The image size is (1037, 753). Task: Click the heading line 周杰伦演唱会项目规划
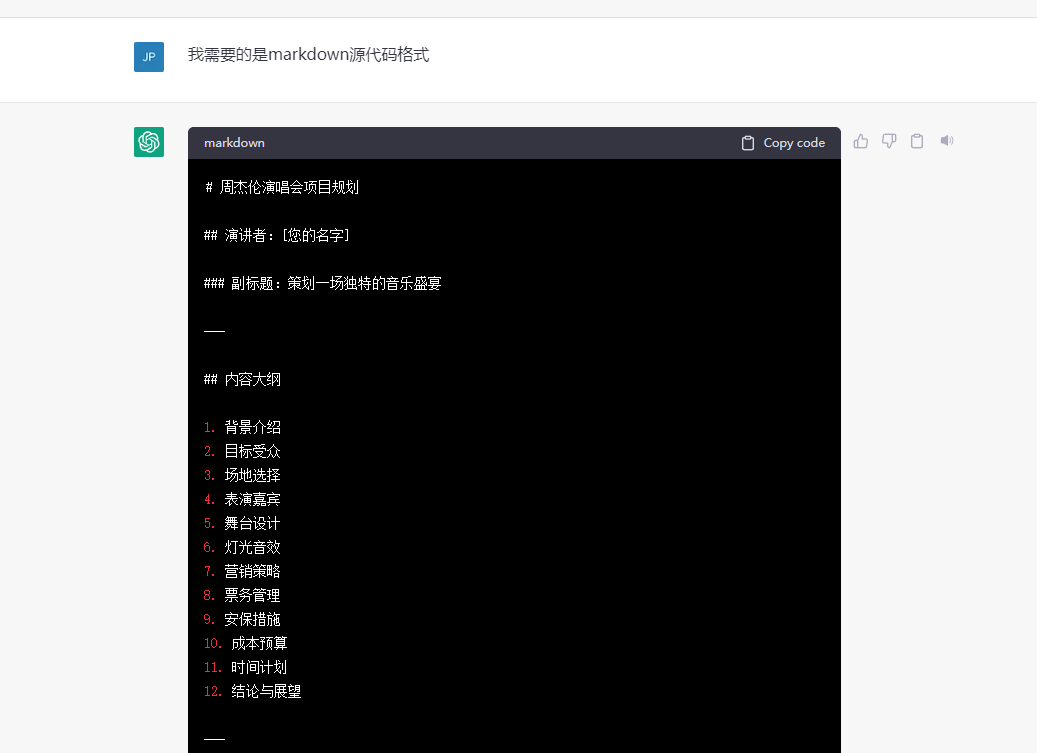282,188
